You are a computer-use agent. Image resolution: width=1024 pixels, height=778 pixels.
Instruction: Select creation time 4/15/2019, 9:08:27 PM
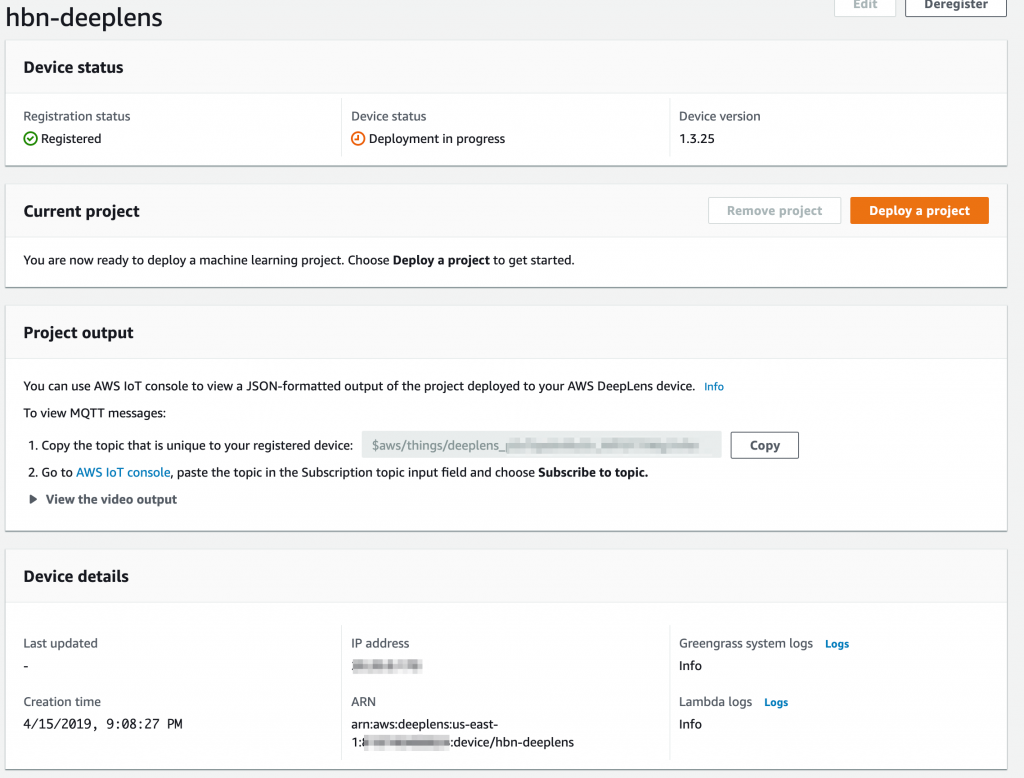click(103, 724)
